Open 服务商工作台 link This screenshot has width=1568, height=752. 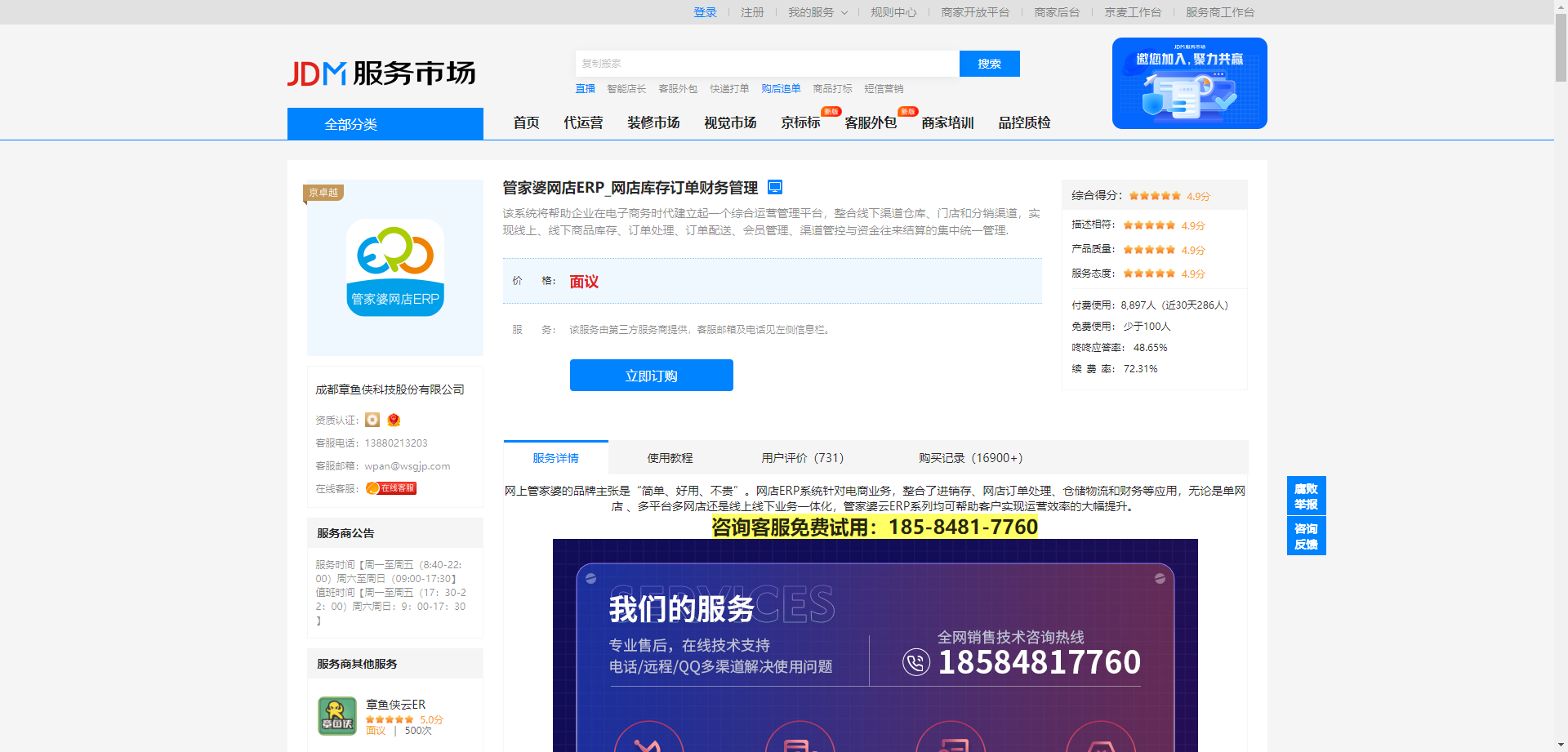coord(1220,12)
